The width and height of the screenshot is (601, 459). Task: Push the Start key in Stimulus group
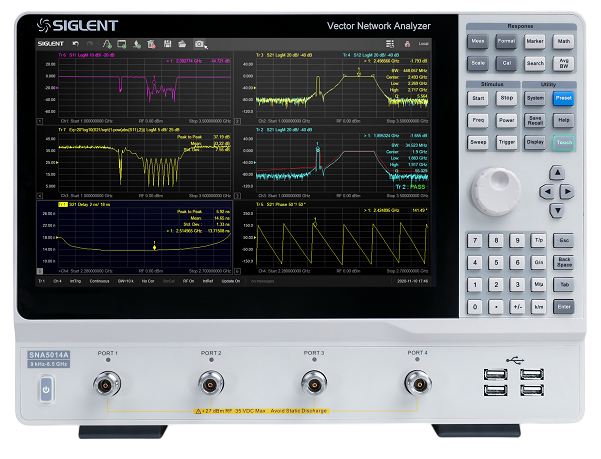[478, 98]
